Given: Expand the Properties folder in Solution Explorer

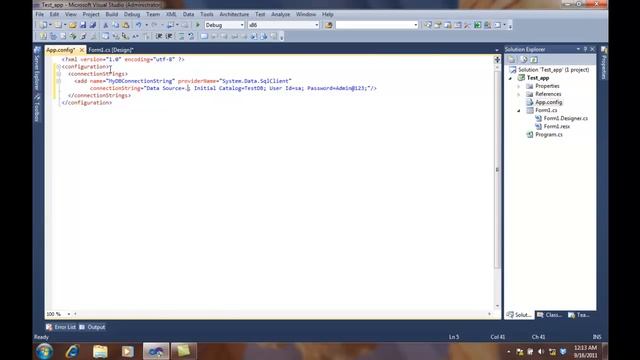Looking at the screenshot, I should tap(519, 86).
